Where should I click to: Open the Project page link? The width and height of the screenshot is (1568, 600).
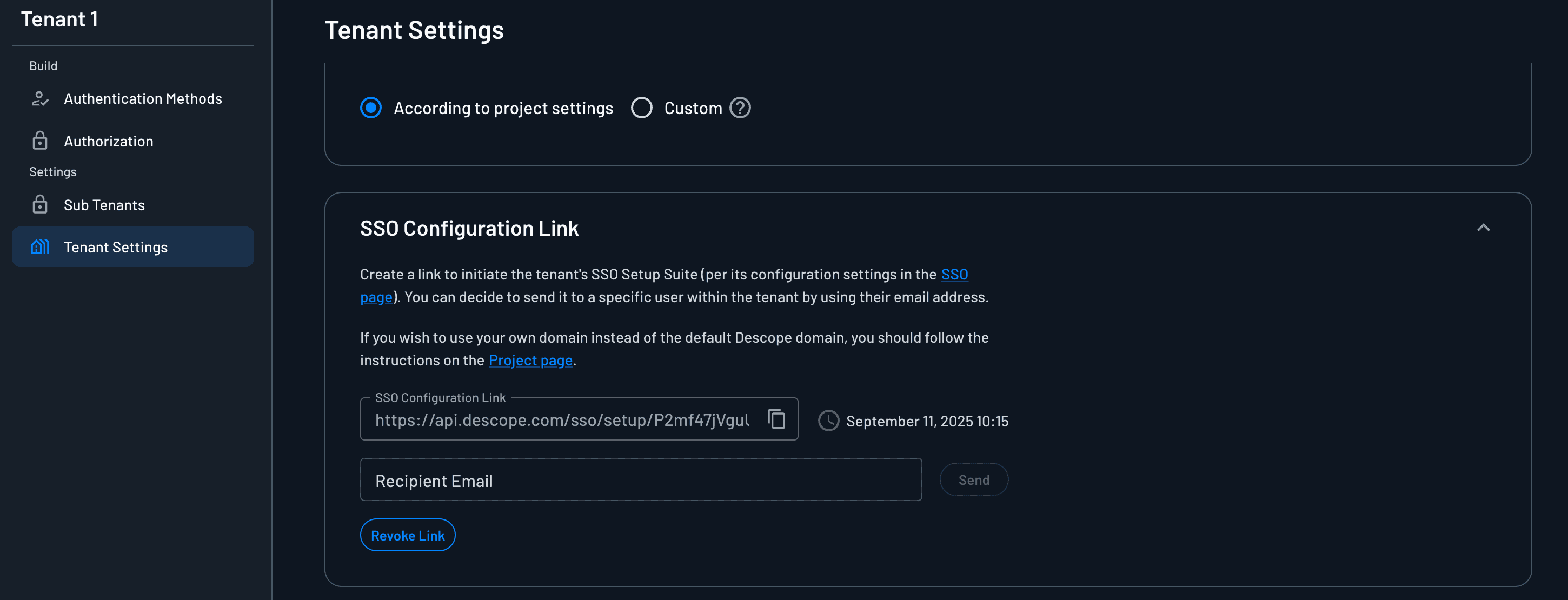tap(530, 361)
